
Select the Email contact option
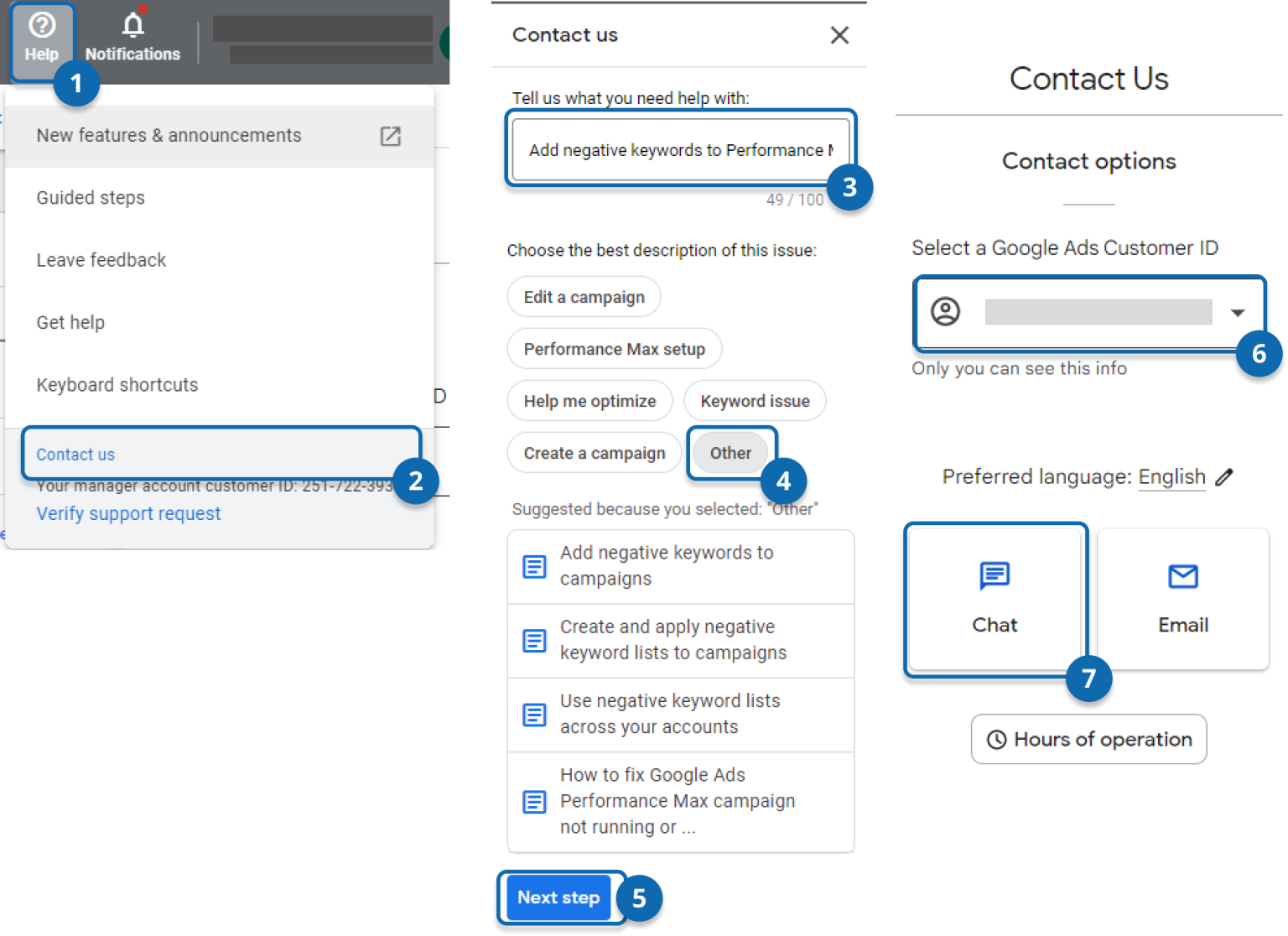coord(1182,597)
